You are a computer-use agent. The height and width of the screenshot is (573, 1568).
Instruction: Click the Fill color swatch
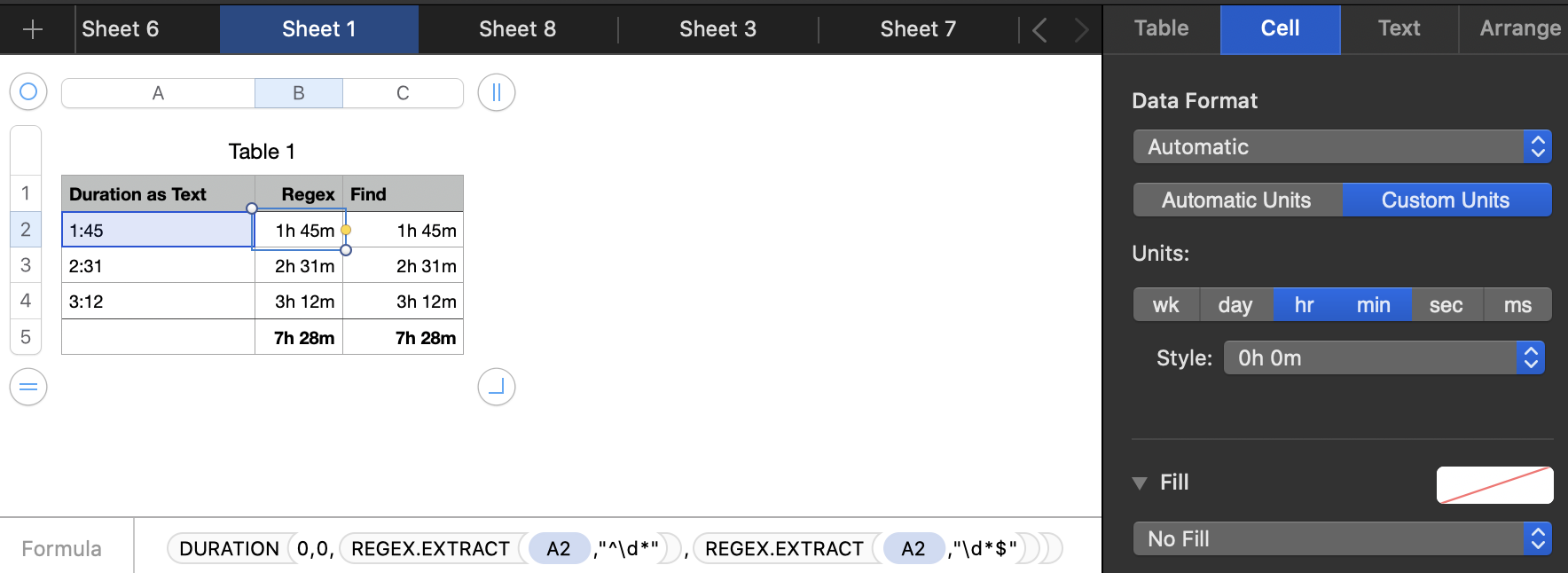click(1494, 485)
